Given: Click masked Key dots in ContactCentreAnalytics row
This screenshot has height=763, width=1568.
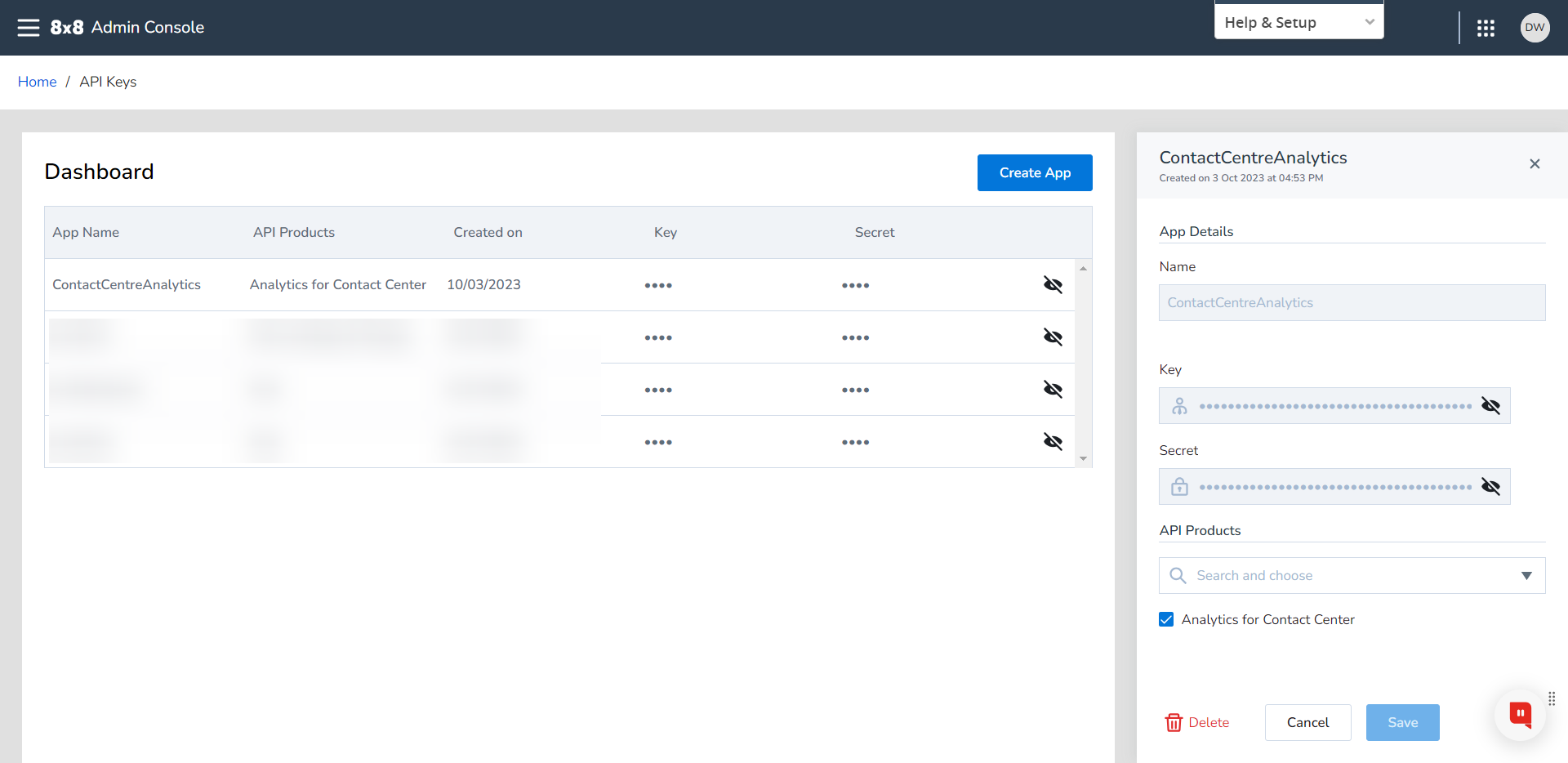Looking at the screenshot, I should pos(658,285).
